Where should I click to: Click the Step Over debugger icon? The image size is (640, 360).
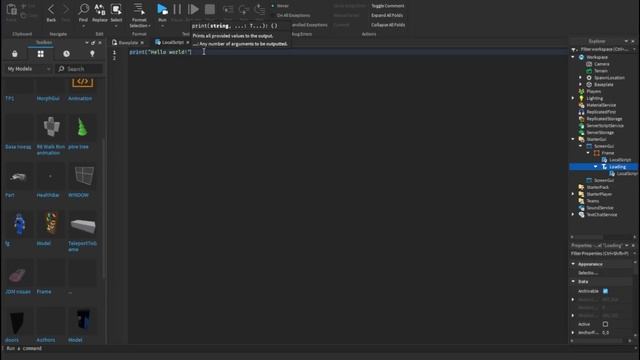pyautogui.click(x=244, y=9)
